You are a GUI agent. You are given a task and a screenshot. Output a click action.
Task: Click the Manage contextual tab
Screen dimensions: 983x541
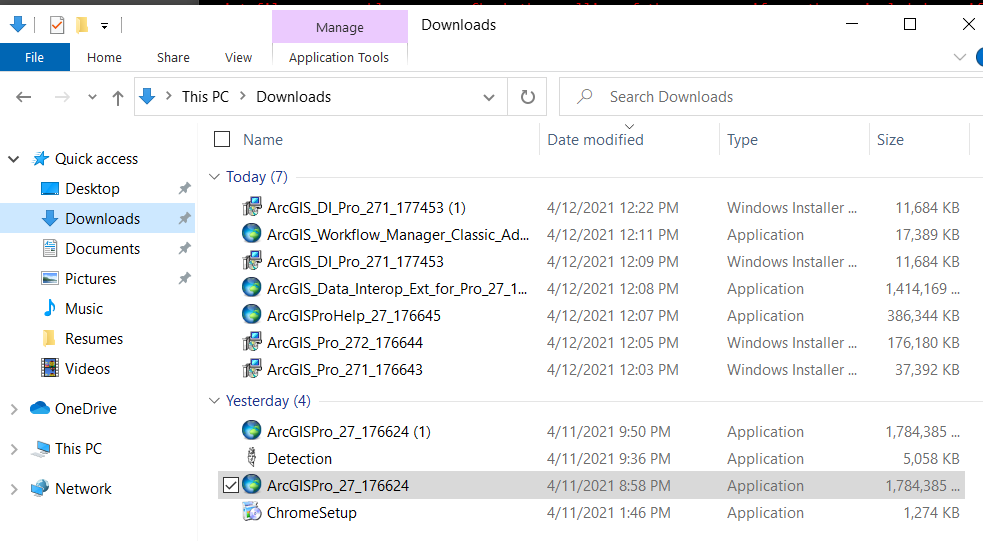[340, 28]
